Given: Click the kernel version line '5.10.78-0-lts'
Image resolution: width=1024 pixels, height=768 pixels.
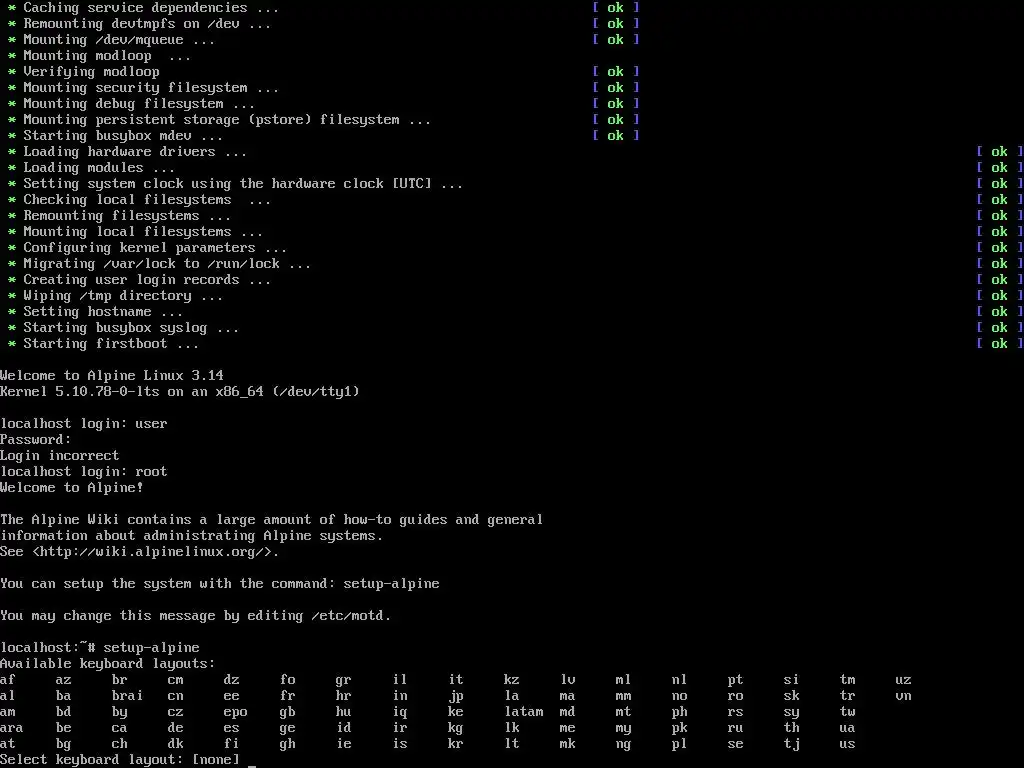Looking at the screenshot, I should (x=180, y=392).
